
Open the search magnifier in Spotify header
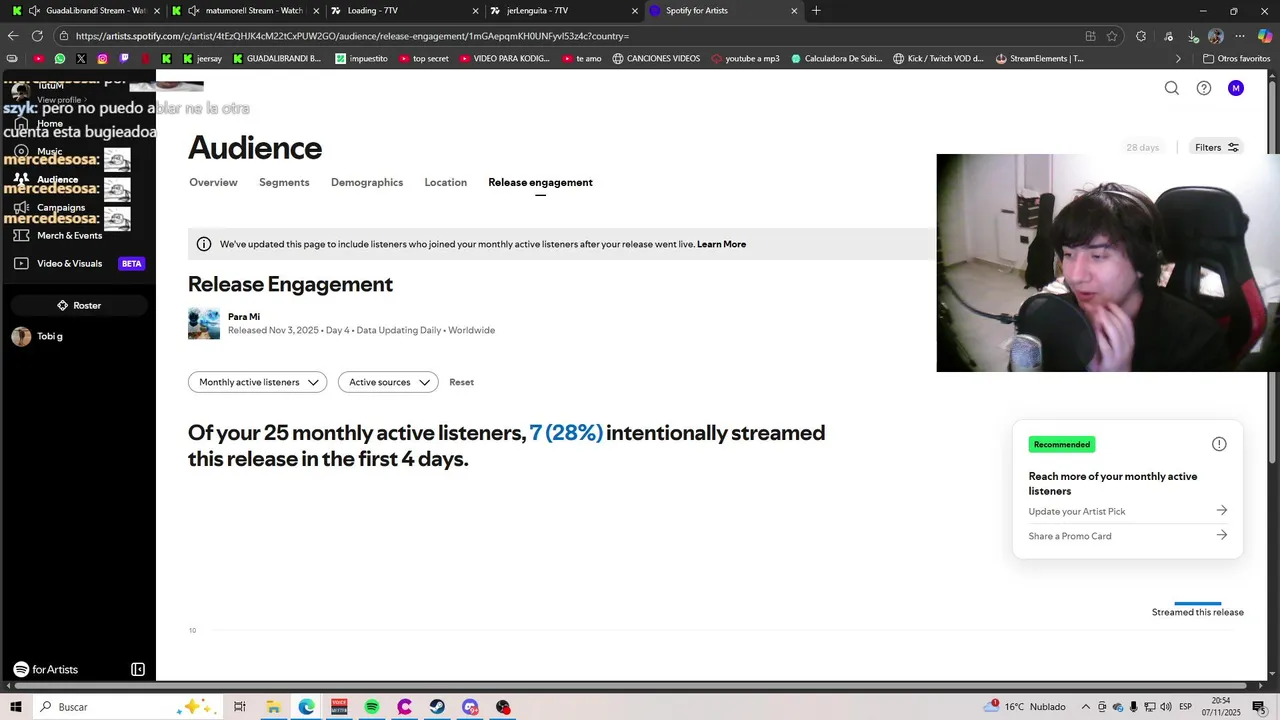1171,88
